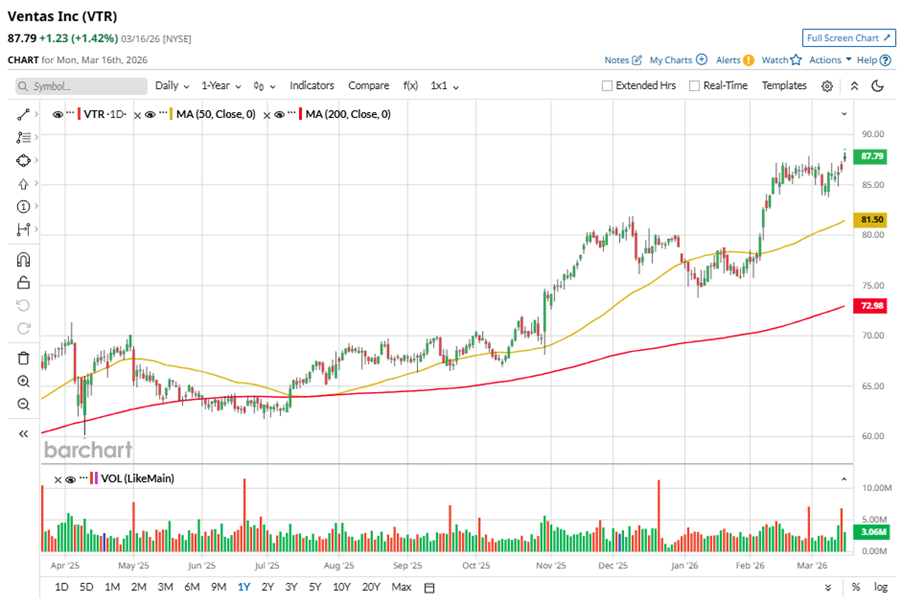The image size is (902, 605).
Task: Open the Help link
Action: tap(874, 60)
